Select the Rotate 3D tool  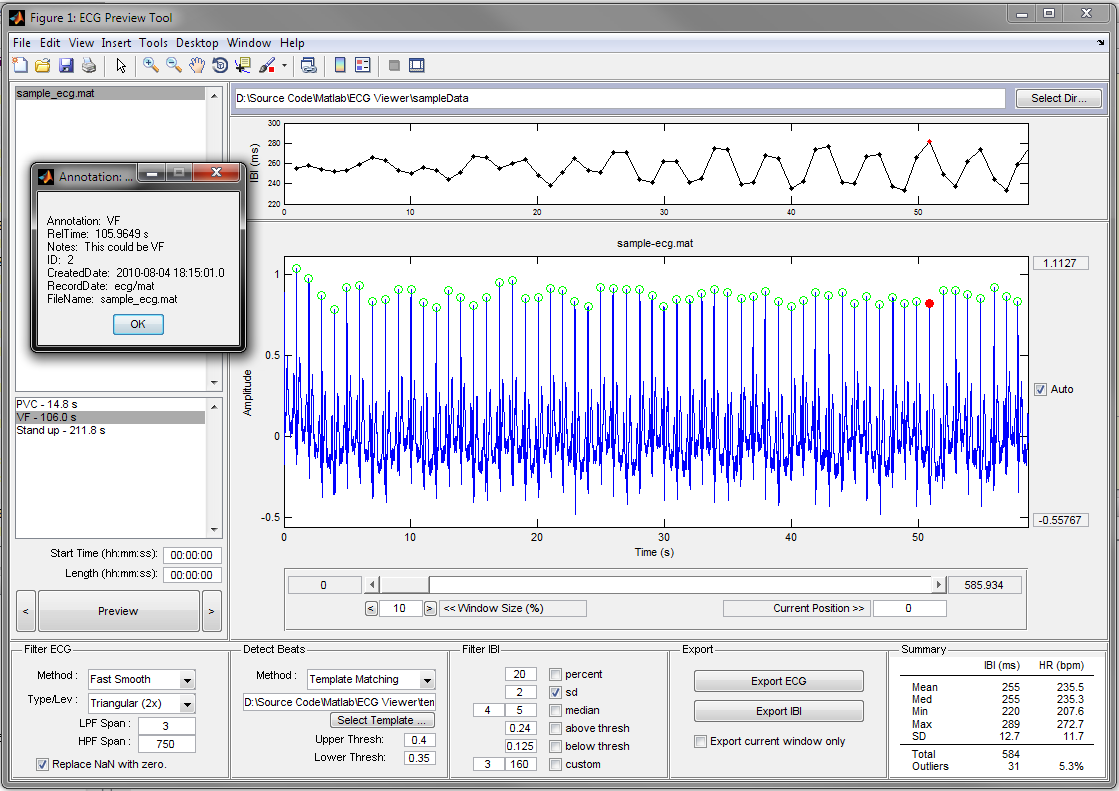click(x=220, y=66)
